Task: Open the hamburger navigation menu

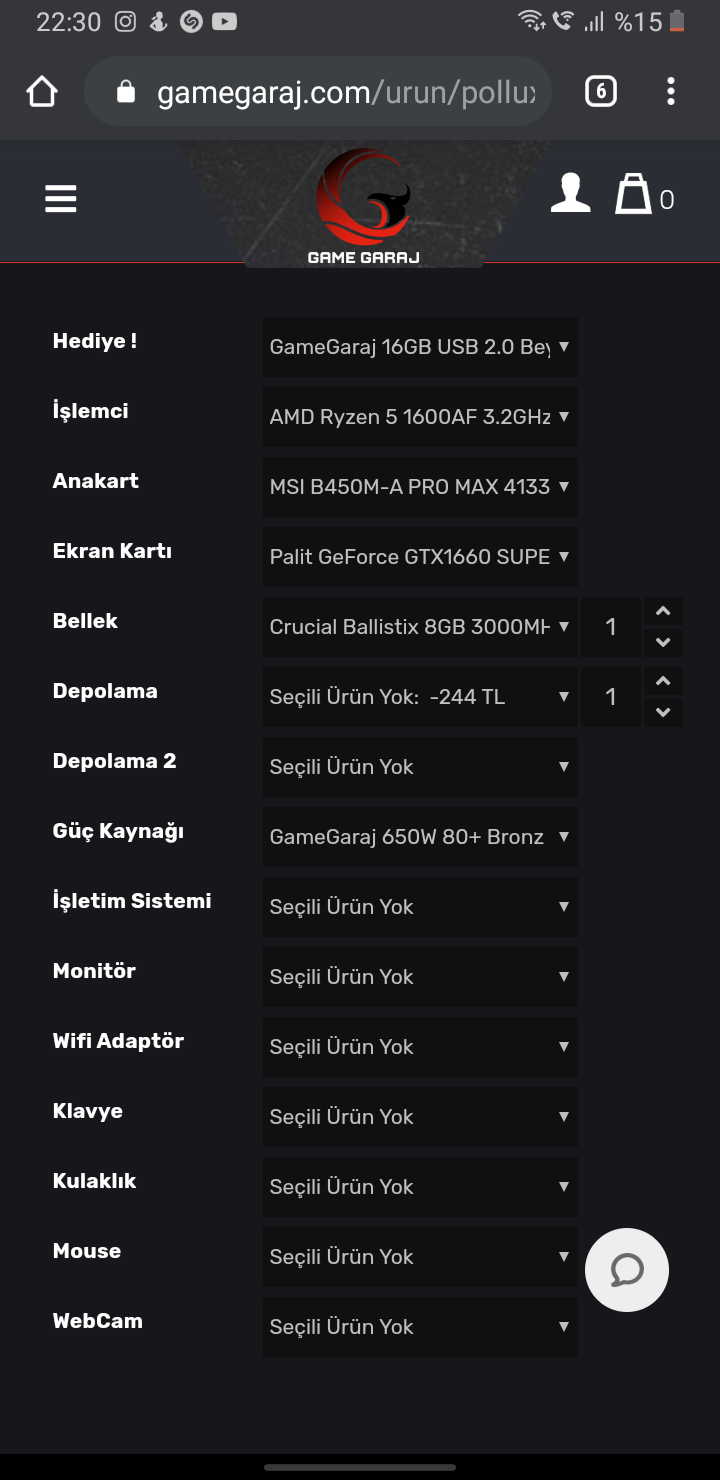Action: coord(61,199)
